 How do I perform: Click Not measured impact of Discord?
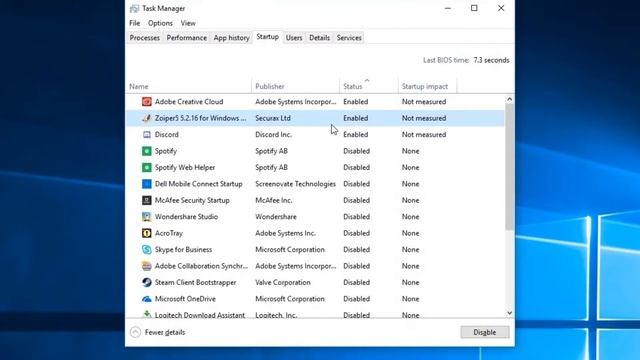tap(424, 134)
